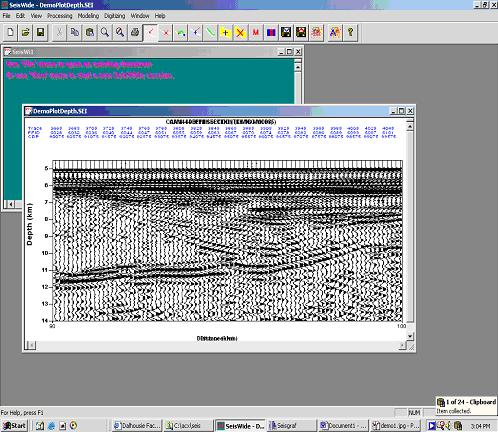
Task: Select the yellow X delete tool
Action: click(240, 32)
